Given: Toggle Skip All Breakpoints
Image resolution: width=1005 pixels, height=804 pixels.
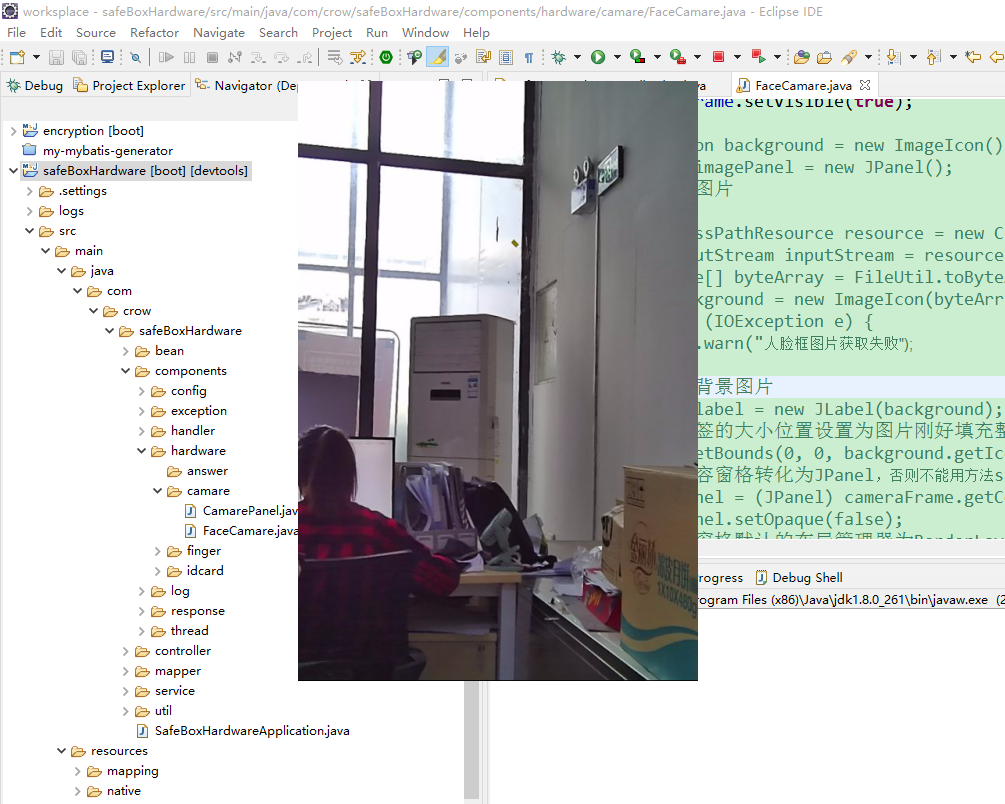Looking at the screenshot, I should pos(135,58).
